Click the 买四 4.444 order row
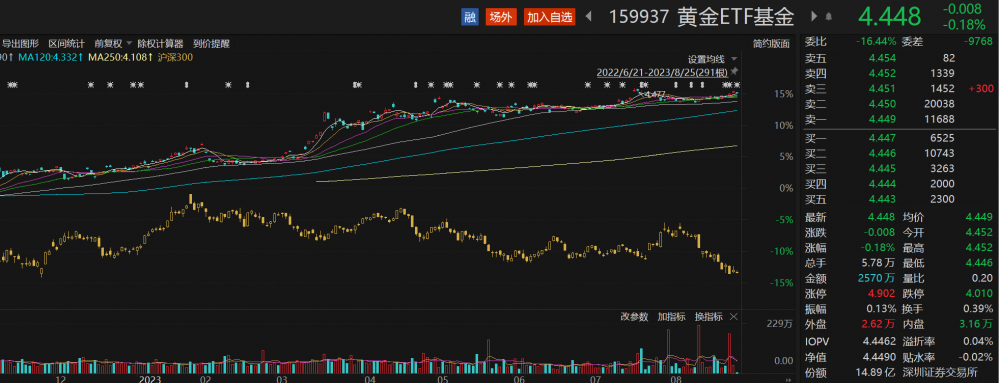The width and height of the screenshot is (999, 383). click(898, 184)
